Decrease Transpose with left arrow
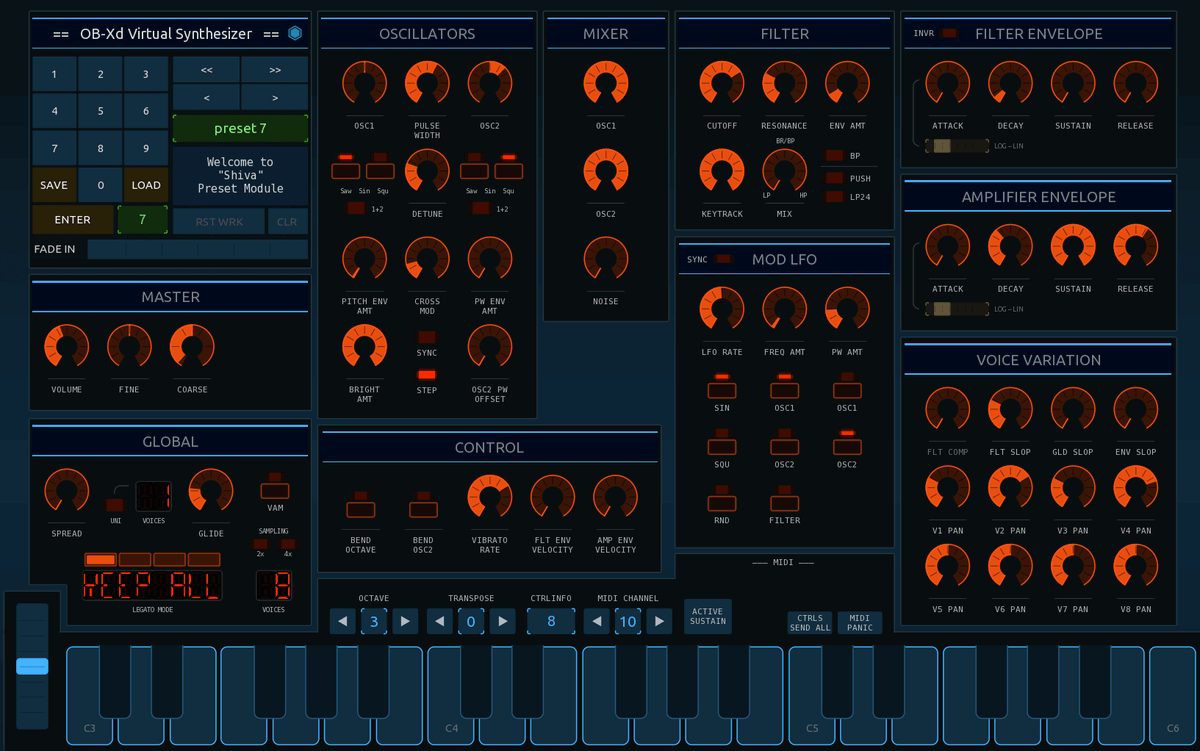 [440, 622]
